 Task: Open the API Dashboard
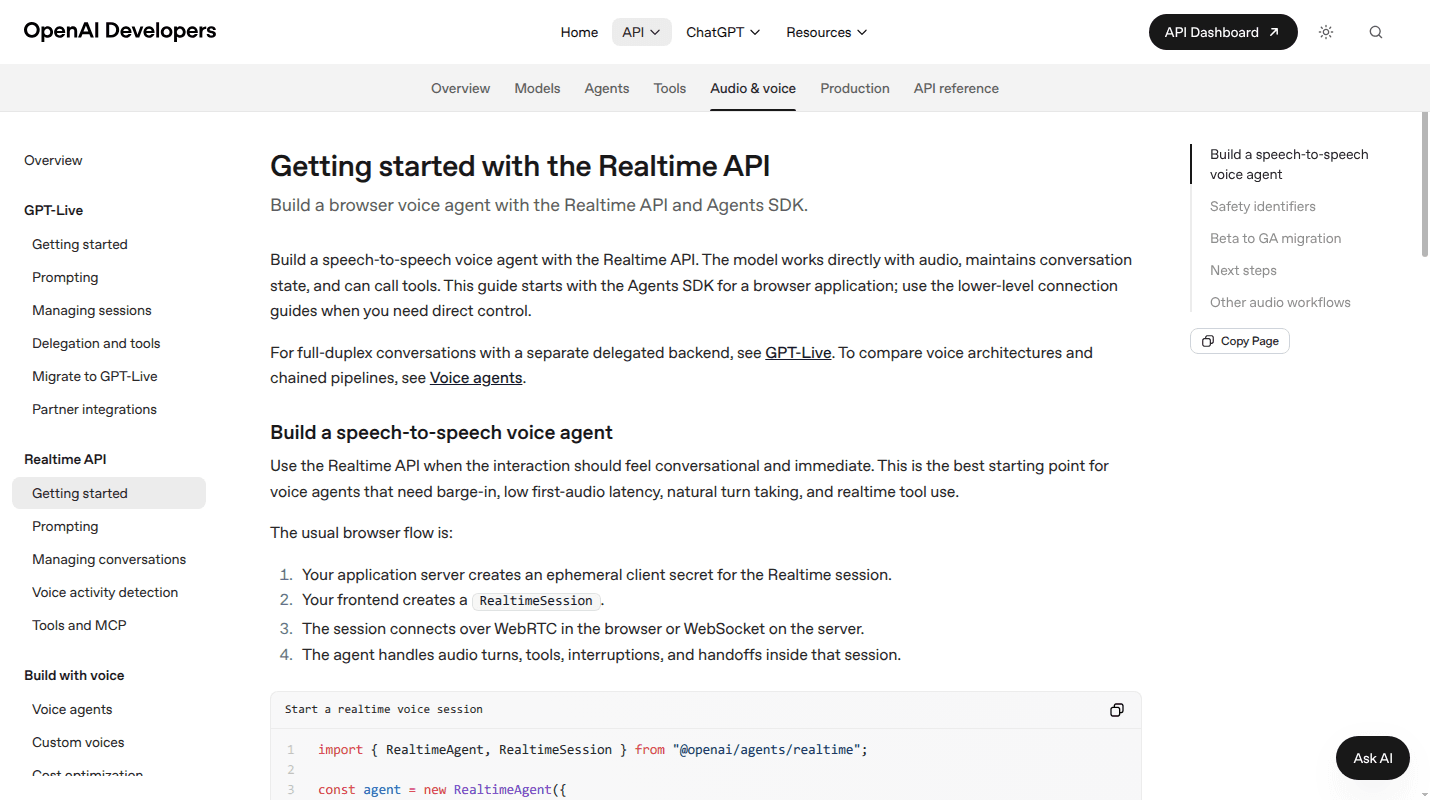[x=1223, y=32]
